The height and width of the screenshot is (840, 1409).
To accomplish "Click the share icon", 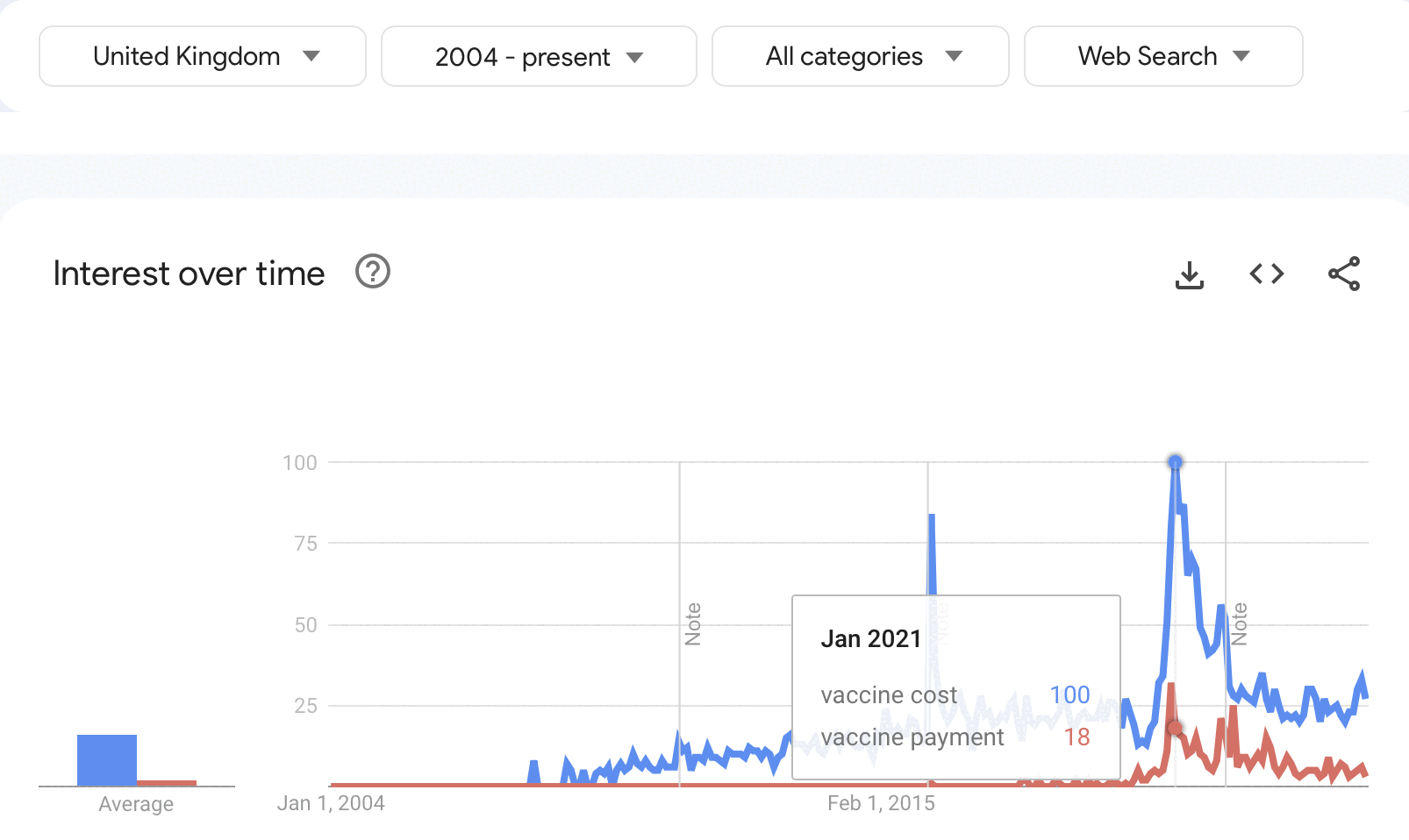I will point(1343,274).
